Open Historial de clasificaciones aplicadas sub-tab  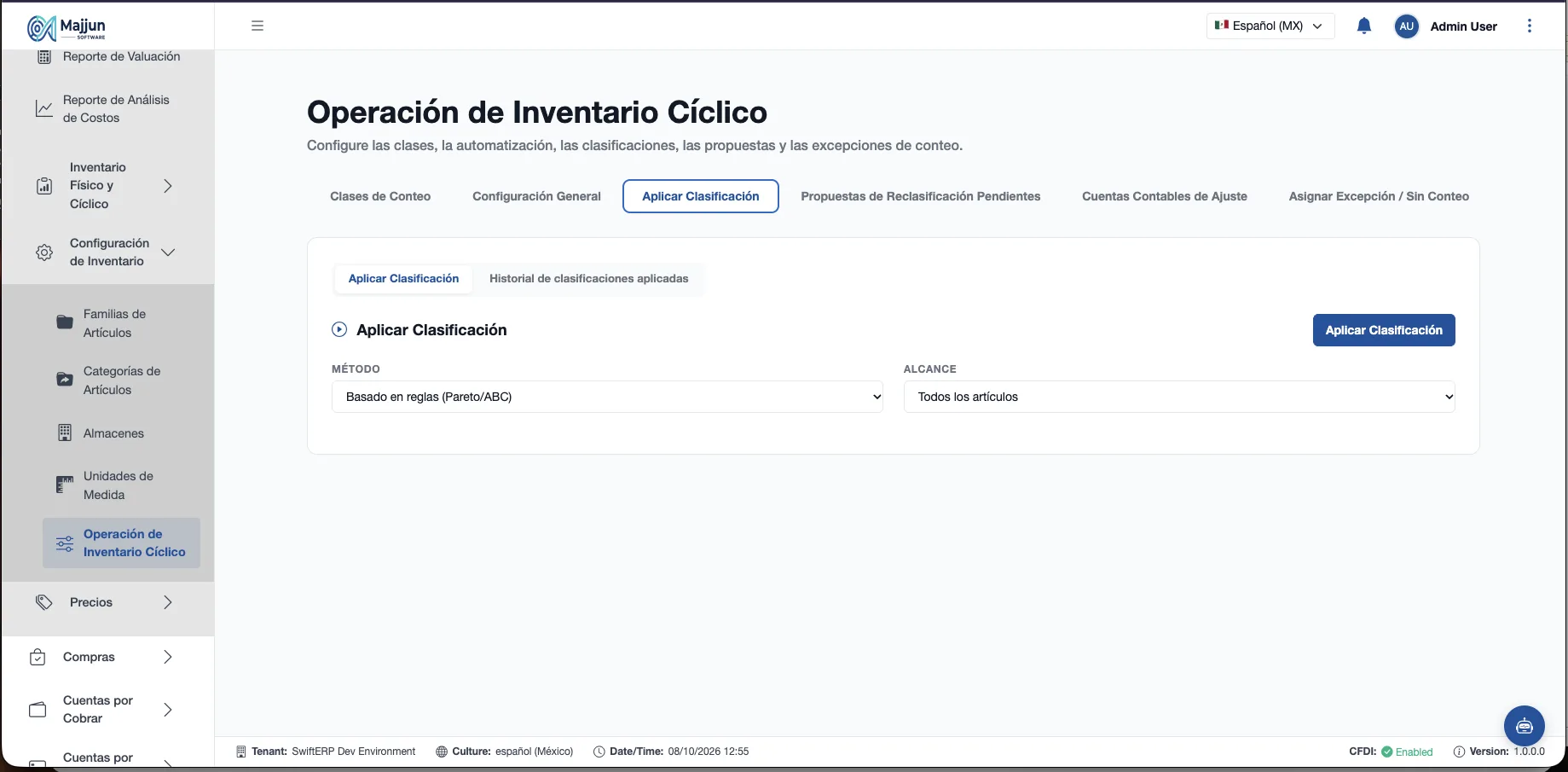point(589,279)
